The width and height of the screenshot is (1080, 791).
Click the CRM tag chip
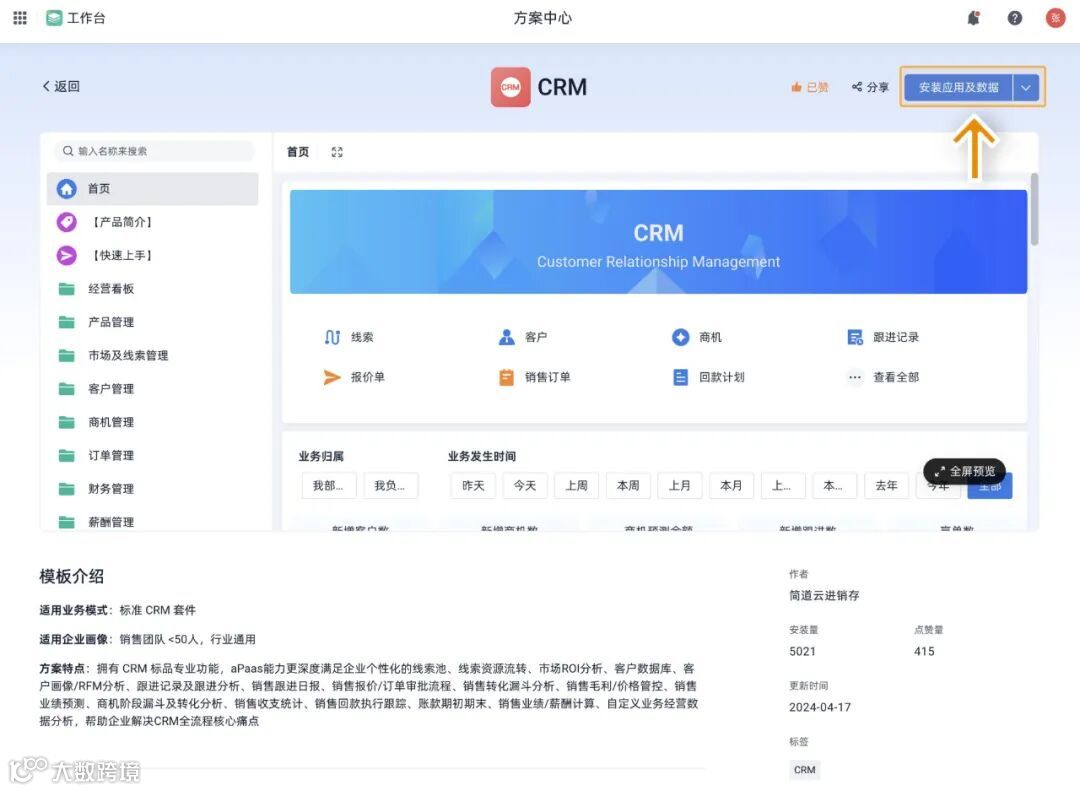(804, 770)
